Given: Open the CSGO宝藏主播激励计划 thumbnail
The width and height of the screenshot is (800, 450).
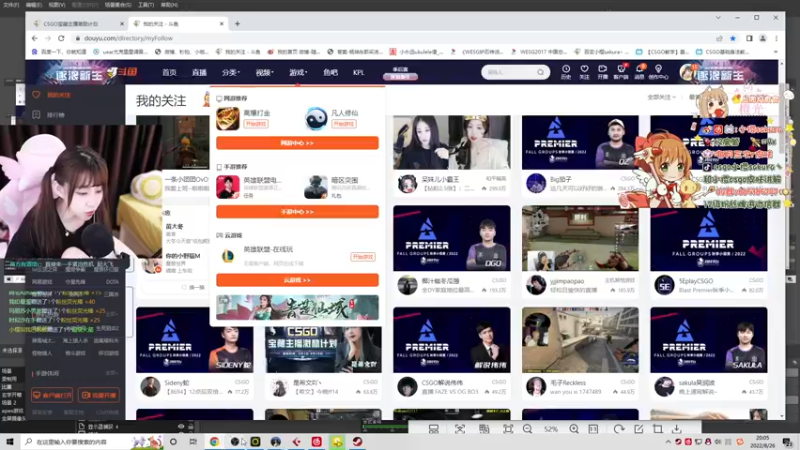Looking at the screenshot, I should 323,349.
